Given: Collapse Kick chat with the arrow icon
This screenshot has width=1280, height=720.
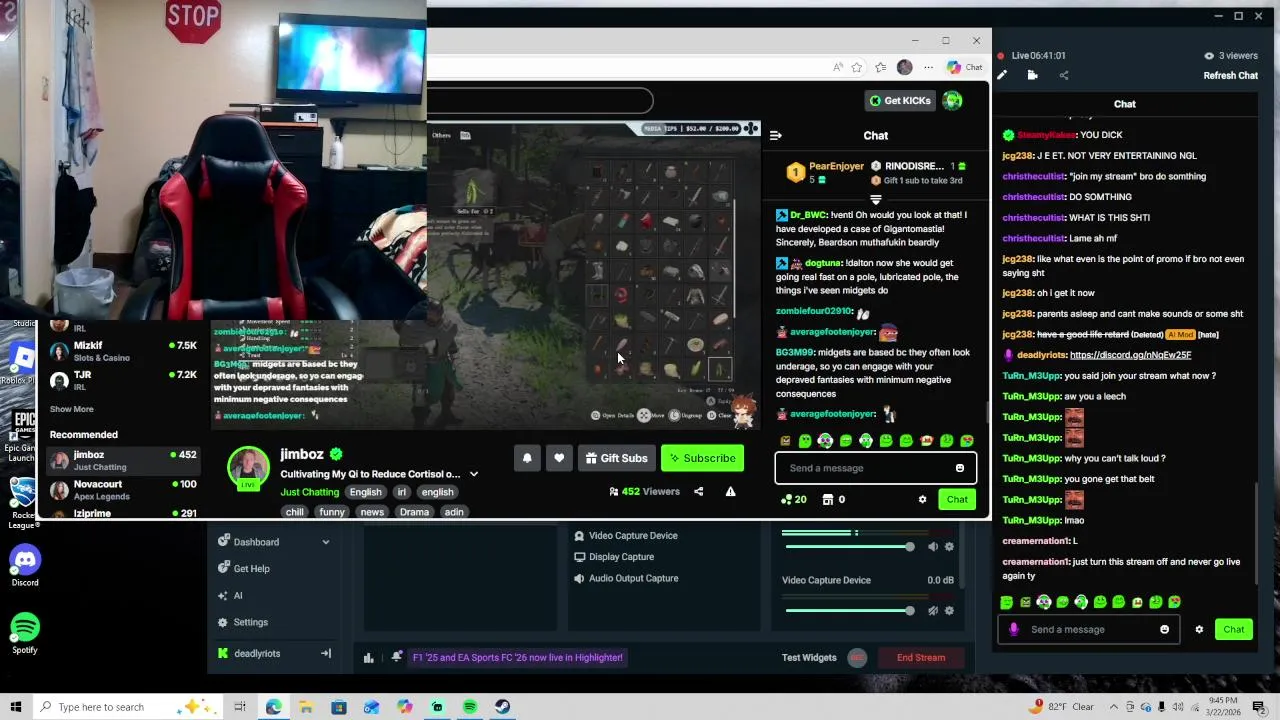Looking at the screenshot, I should pyautogui.click(x=776, y=135).
